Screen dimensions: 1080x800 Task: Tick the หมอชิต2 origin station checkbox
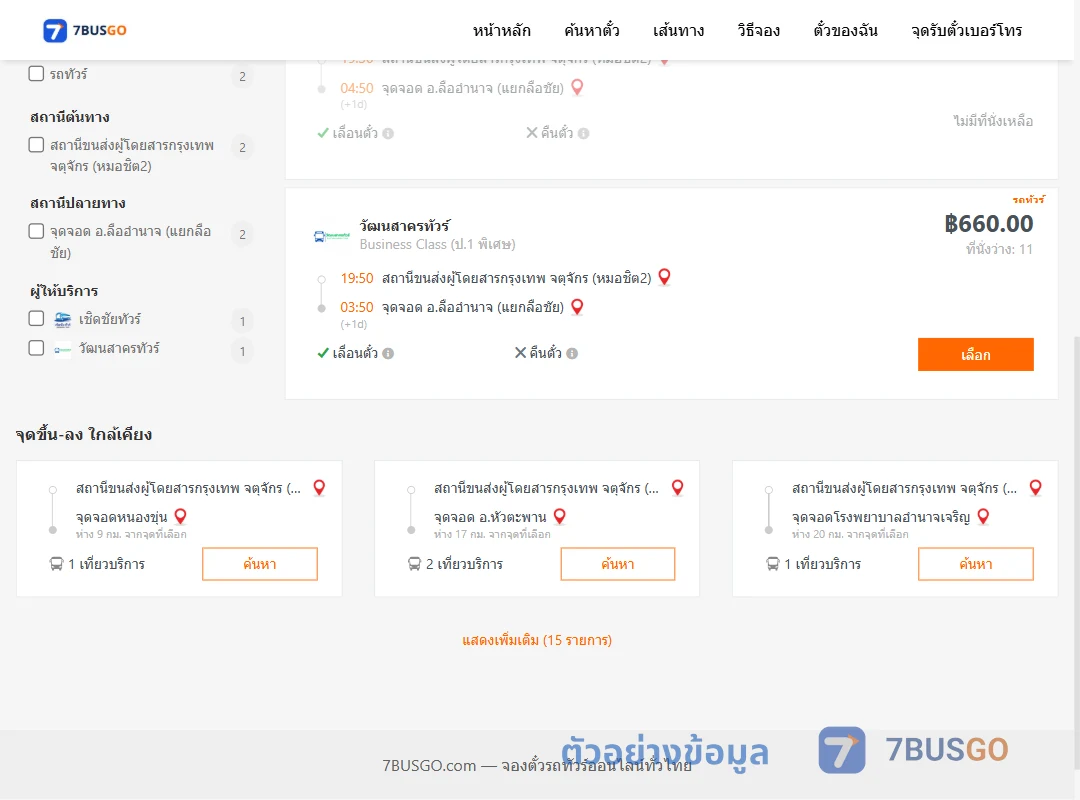37,145
